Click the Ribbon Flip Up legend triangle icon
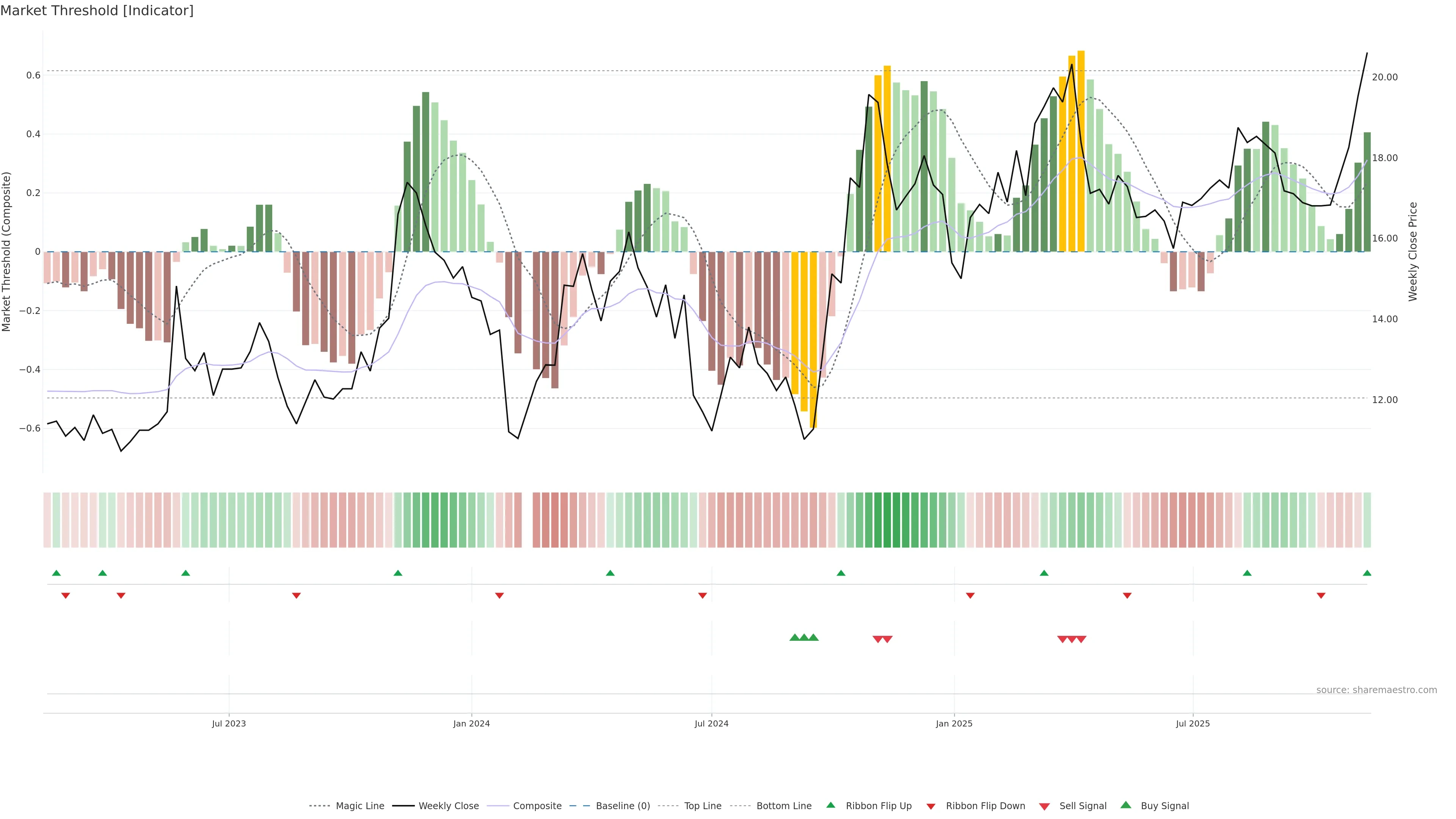 click(830, 805)
